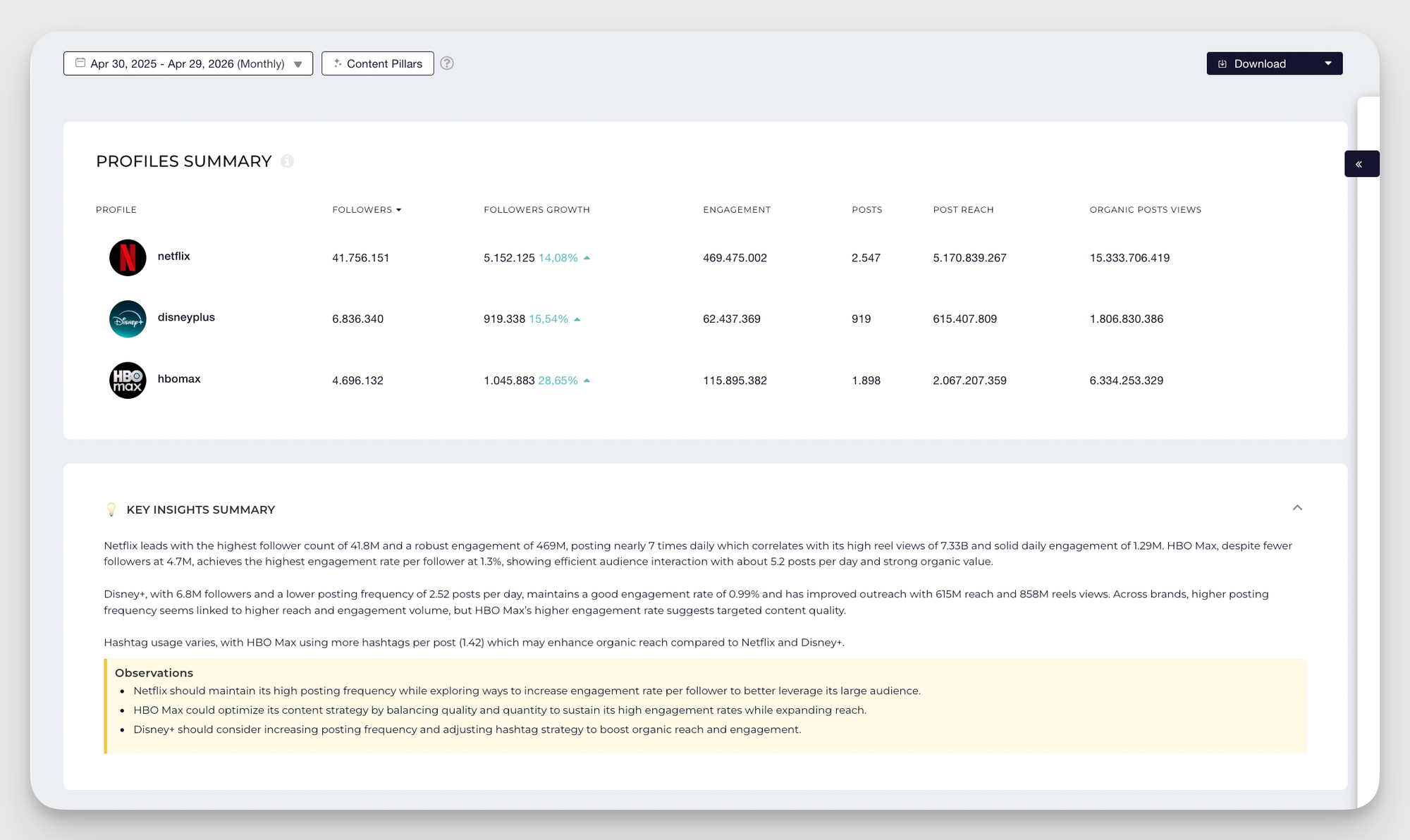Click the Key Insights Summary heading
Screen dimensions: 1410x840
pos(201,509)
